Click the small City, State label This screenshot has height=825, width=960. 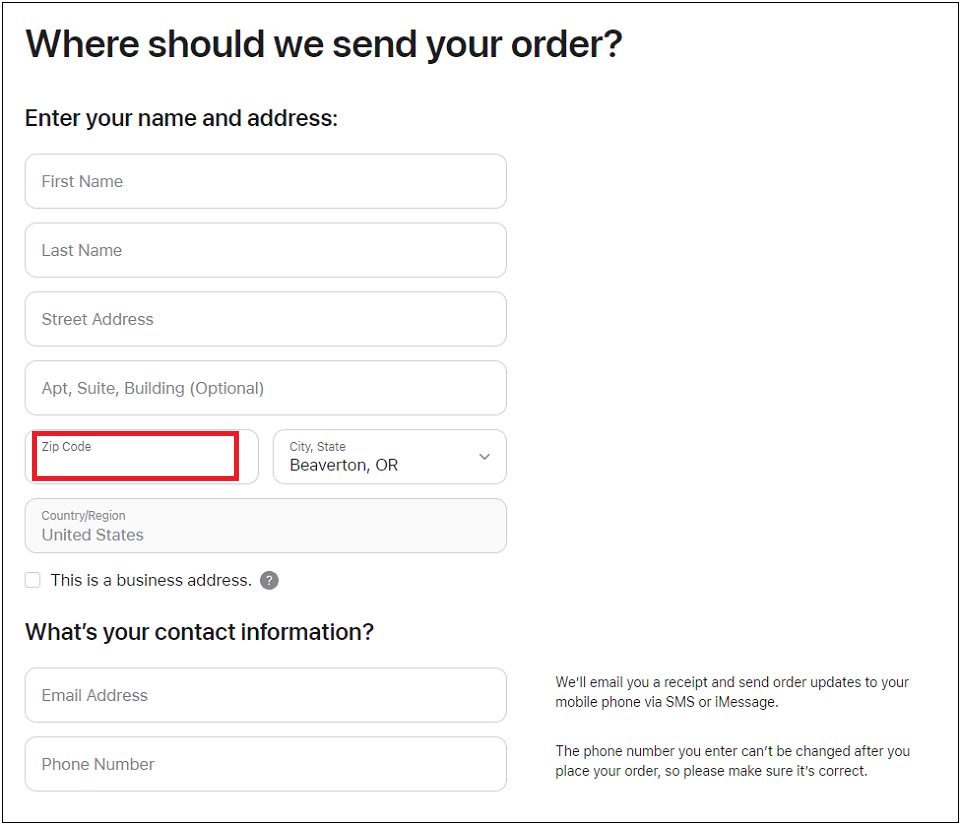tap(317, 447)
